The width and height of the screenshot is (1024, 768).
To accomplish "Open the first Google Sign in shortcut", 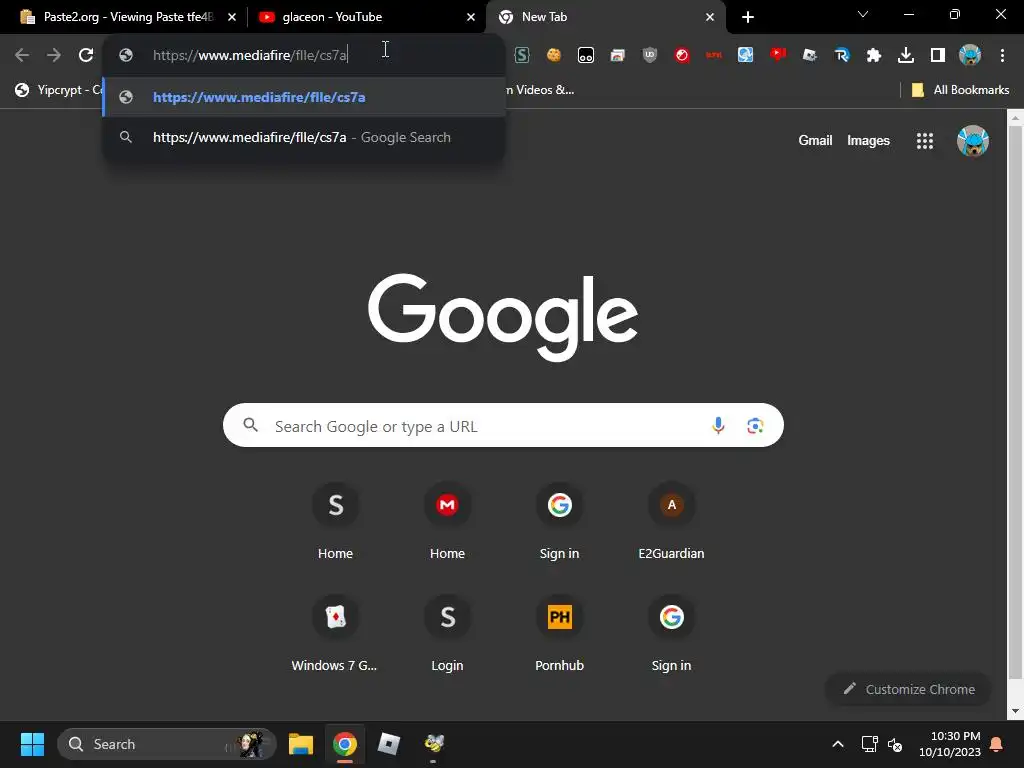I will tap(559, 520).
